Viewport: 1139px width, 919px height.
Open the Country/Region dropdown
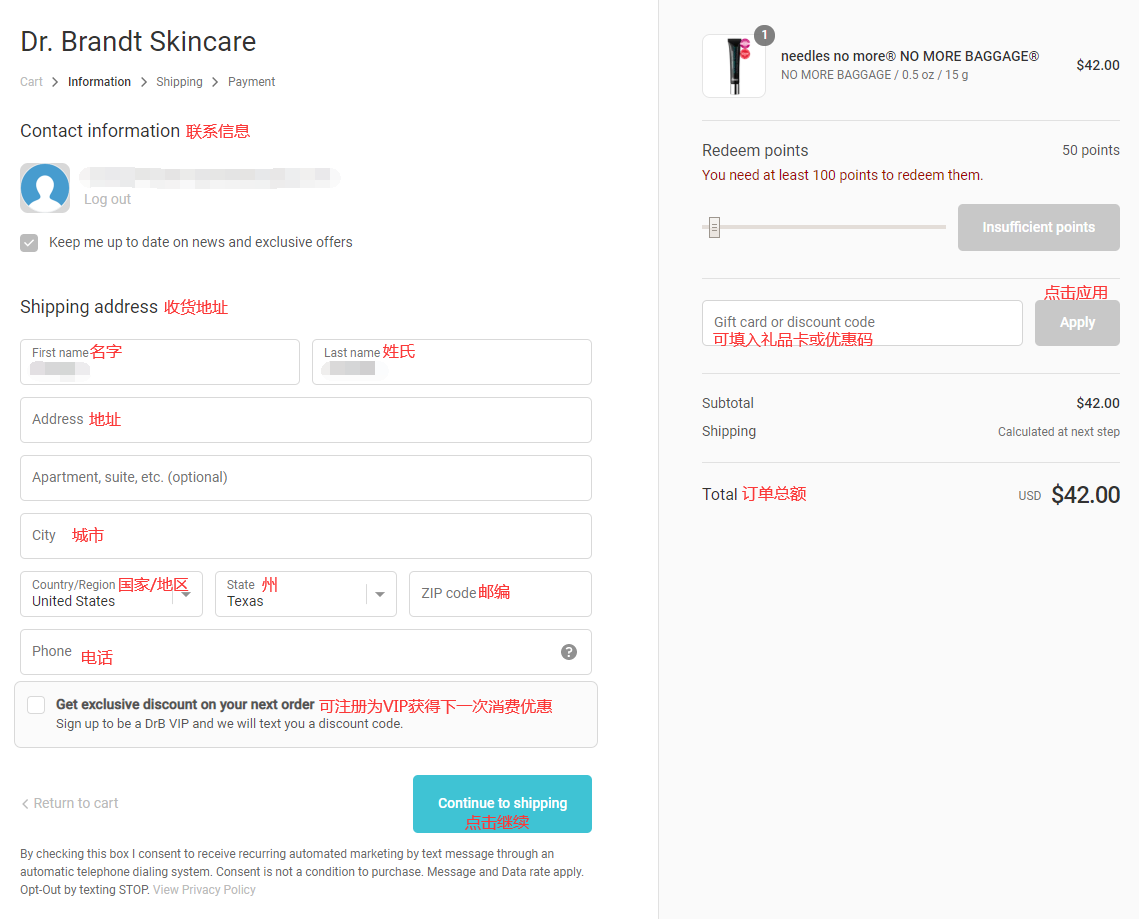coord(111,594)
